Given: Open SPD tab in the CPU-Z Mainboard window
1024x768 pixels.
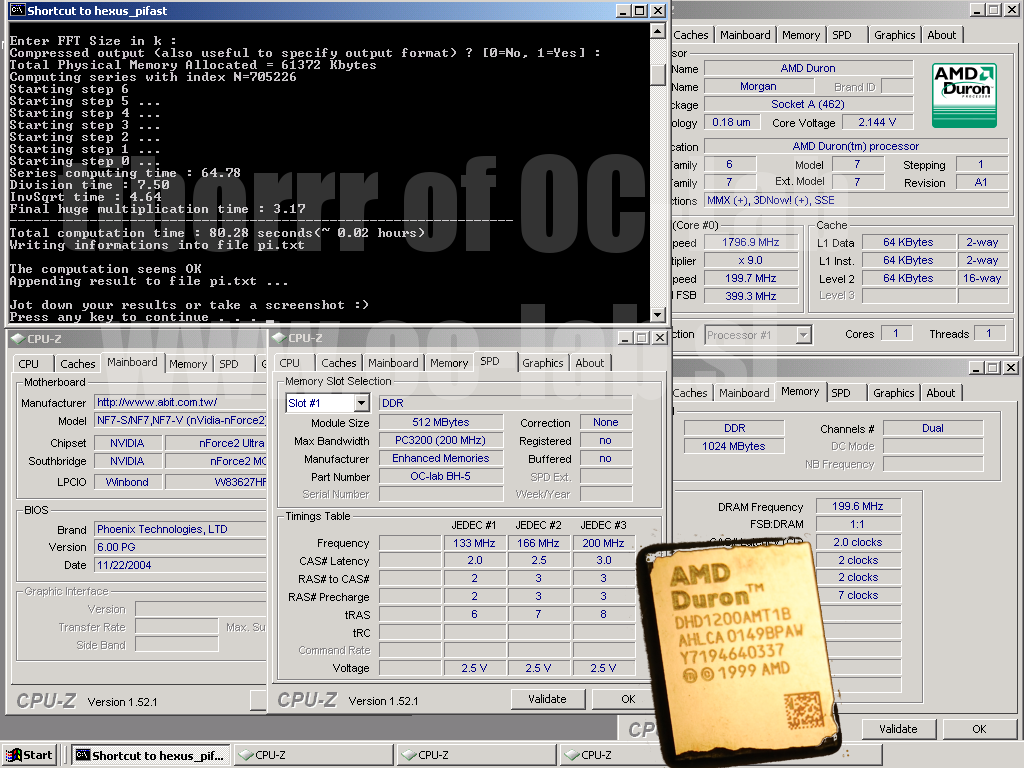Looking at the screenshot, I should coord(229,364).
